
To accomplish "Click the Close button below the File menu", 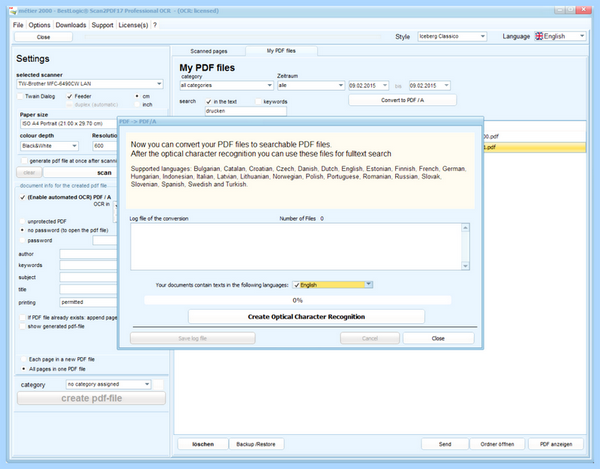I will pos(43,37).
